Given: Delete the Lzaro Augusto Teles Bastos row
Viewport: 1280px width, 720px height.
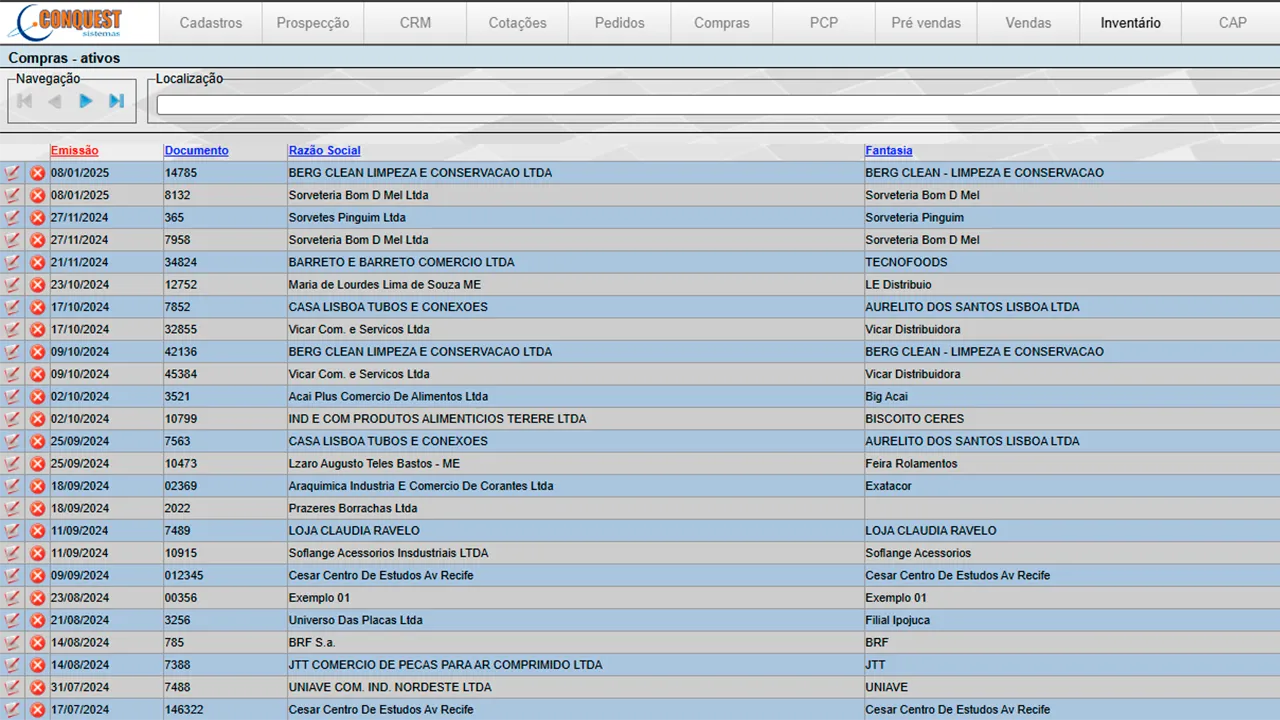Looking at the screenshot, I should point(37,464).
